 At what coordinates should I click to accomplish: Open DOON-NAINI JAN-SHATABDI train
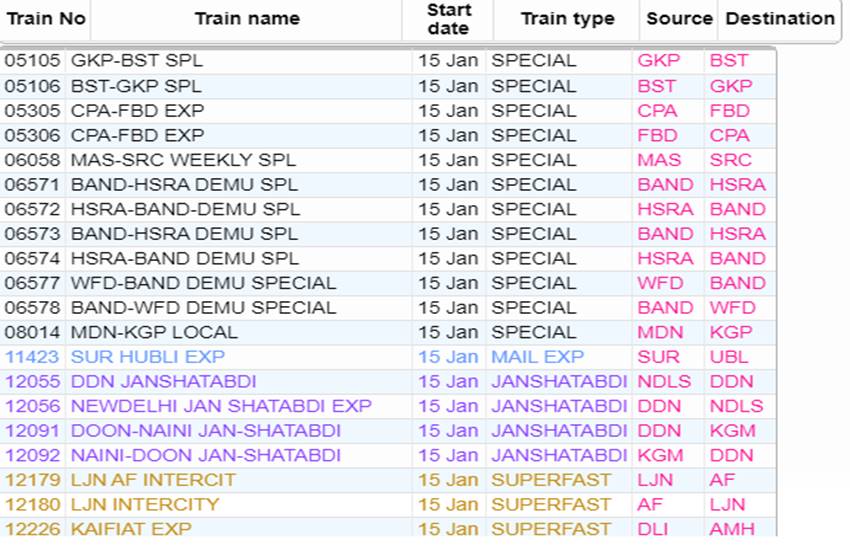[x=205, y=431]
